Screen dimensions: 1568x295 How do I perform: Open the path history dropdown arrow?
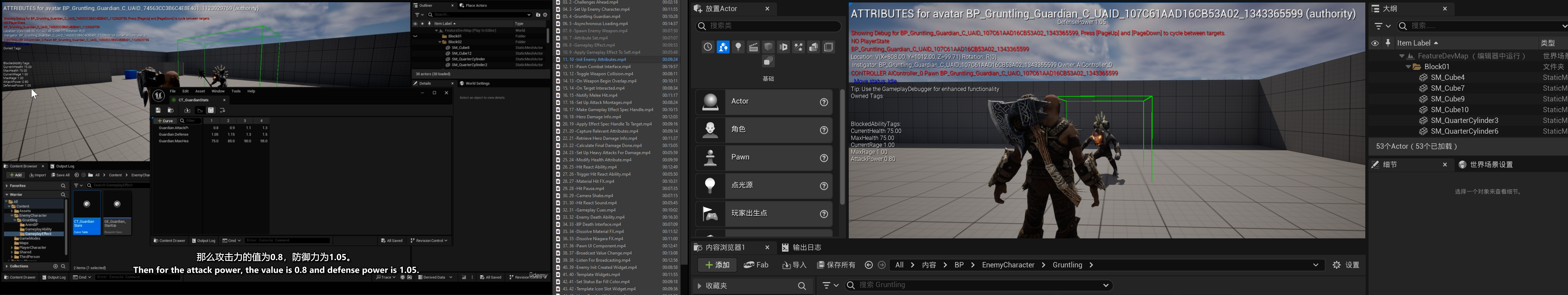point(1315,265)
